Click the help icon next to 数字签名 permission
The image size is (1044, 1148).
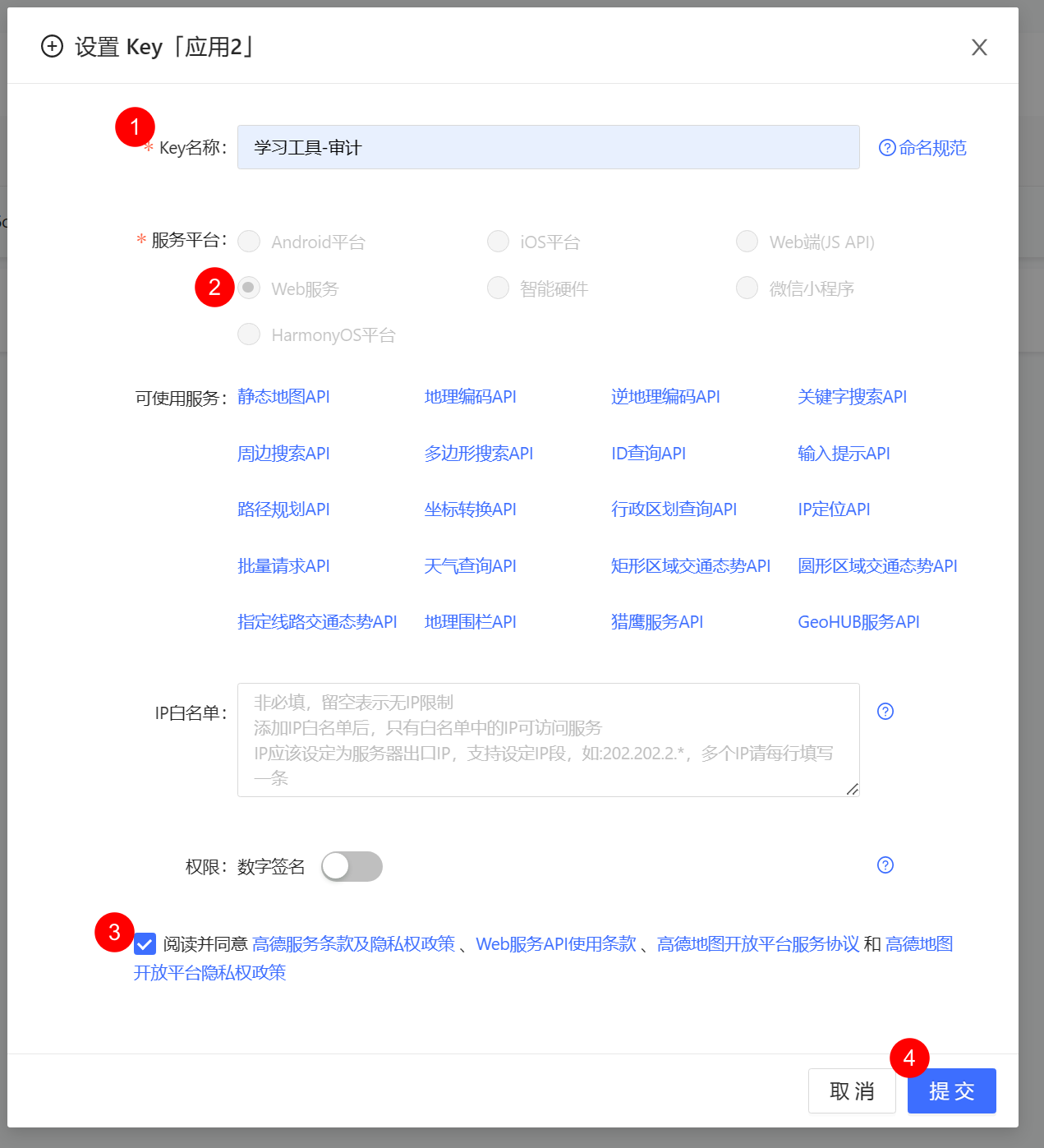click(x=885, y=865)
